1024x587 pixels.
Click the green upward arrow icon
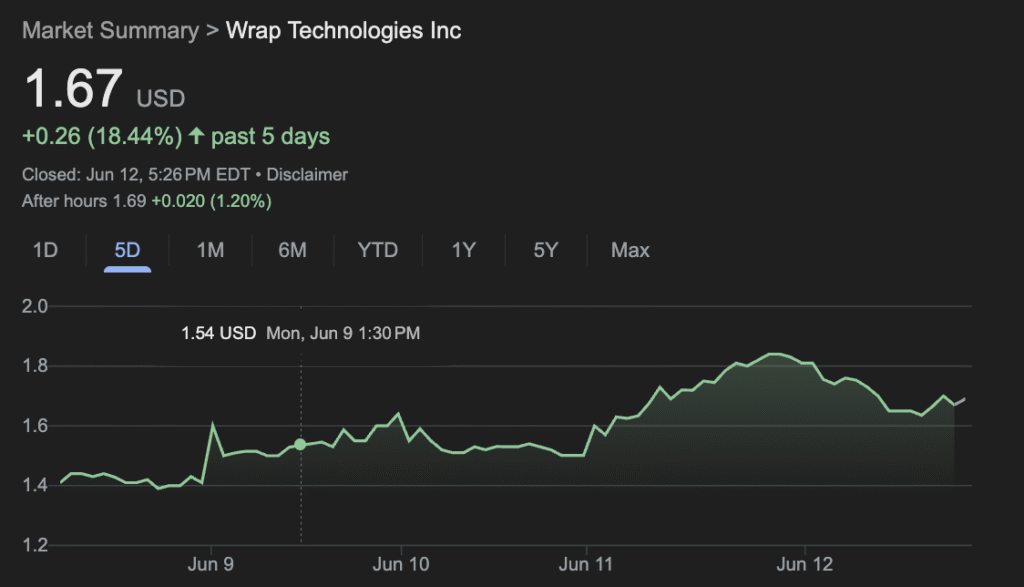196,136
